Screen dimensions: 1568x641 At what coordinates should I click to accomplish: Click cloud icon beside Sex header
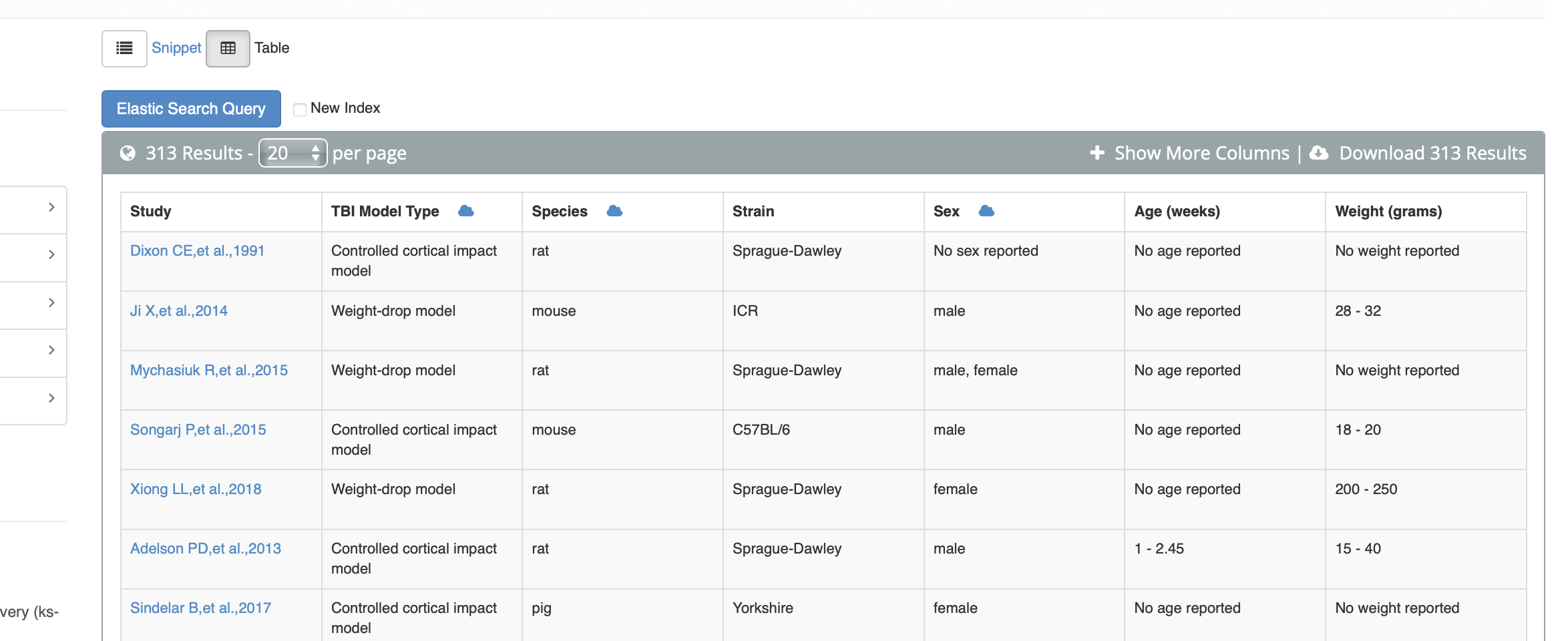tap(986, 211)
